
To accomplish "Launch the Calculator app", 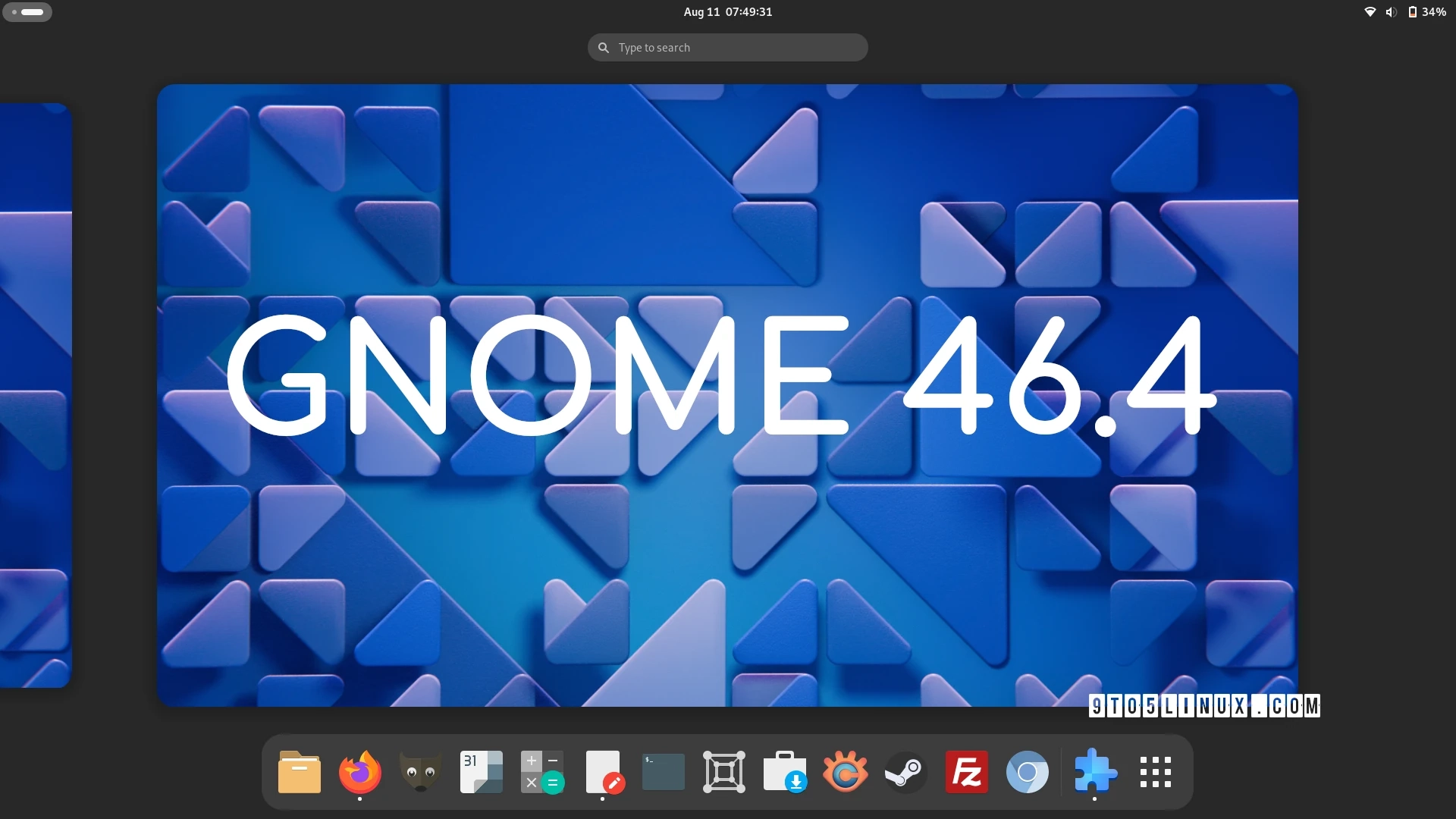I will point(541,772).
